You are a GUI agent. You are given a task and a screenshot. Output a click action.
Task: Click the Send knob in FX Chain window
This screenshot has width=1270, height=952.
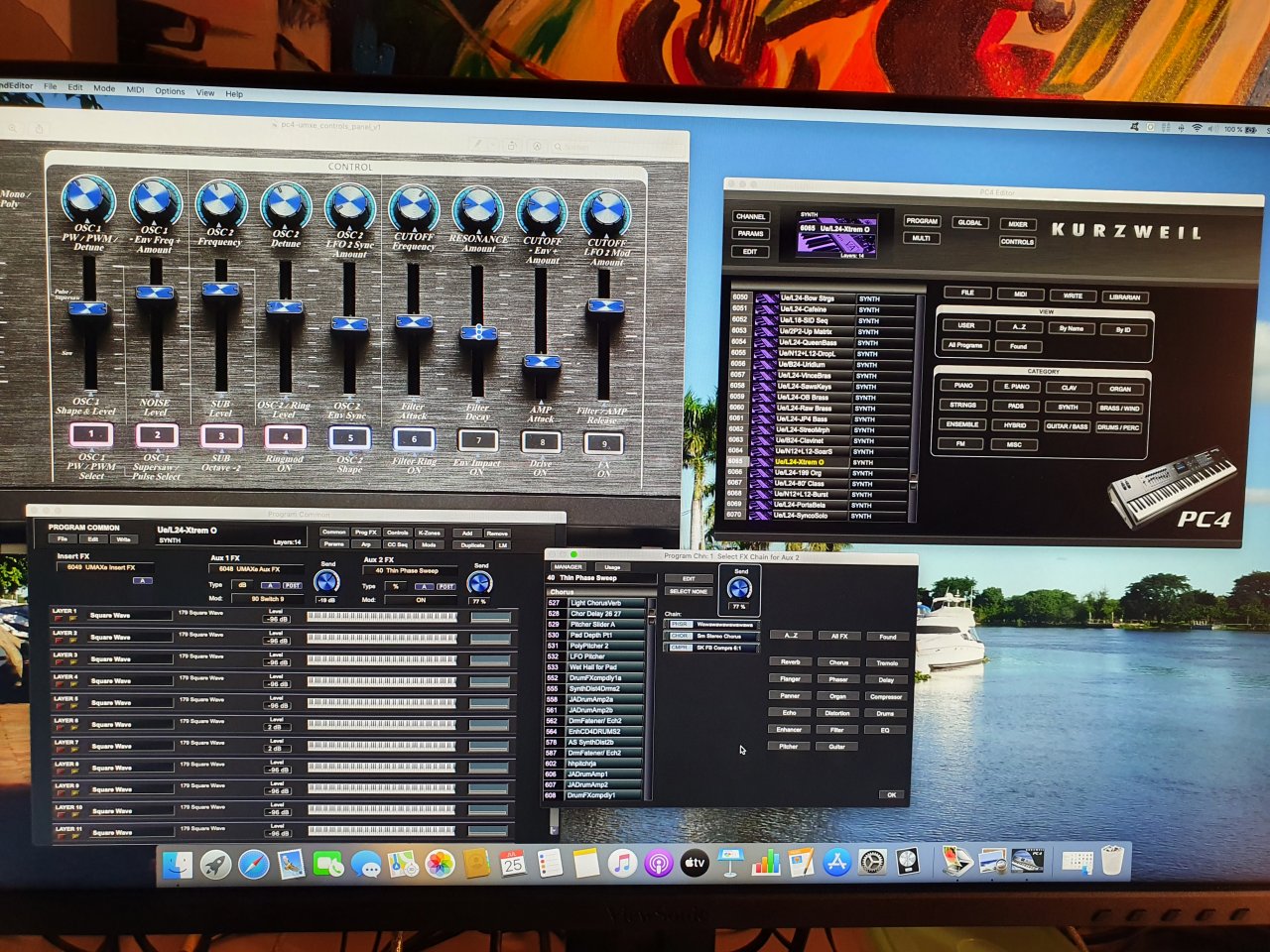point(739,588)
